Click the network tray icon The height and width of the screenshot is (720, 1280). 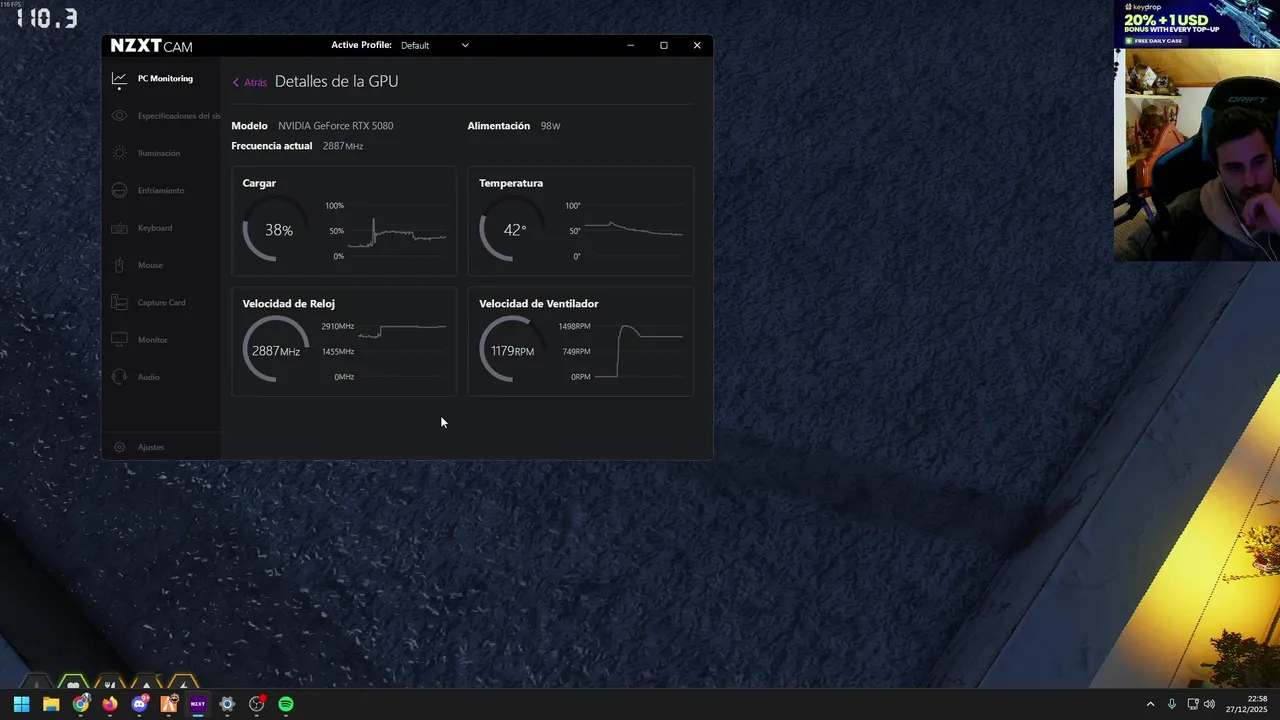[1193, 704]
